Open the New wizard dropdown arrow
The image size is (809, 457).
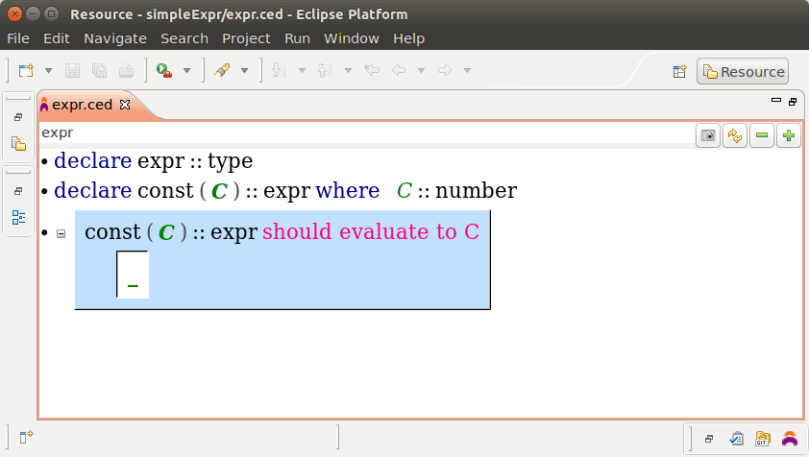(x=48, y=71)
